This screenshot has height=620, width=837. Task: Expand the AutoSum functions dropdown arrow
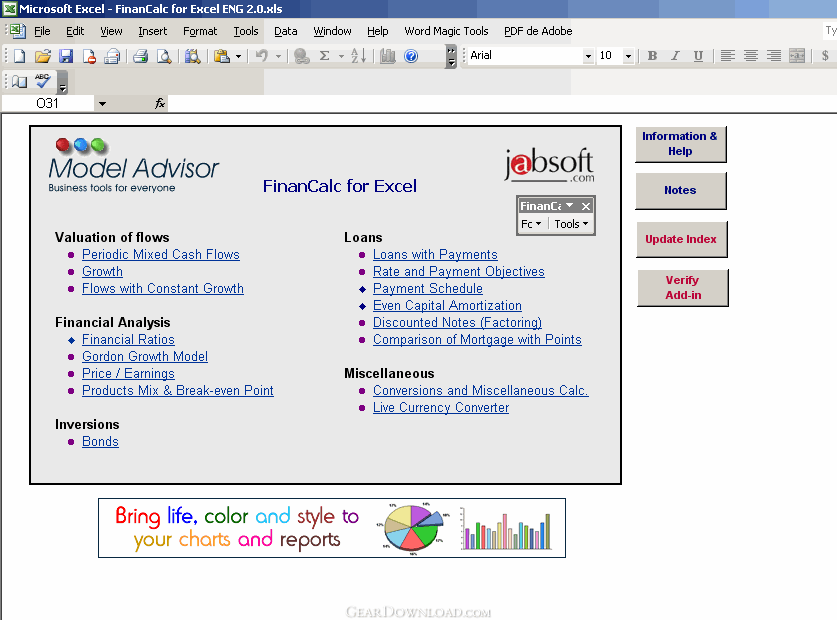pyautogui.click(x=341, y=56)
